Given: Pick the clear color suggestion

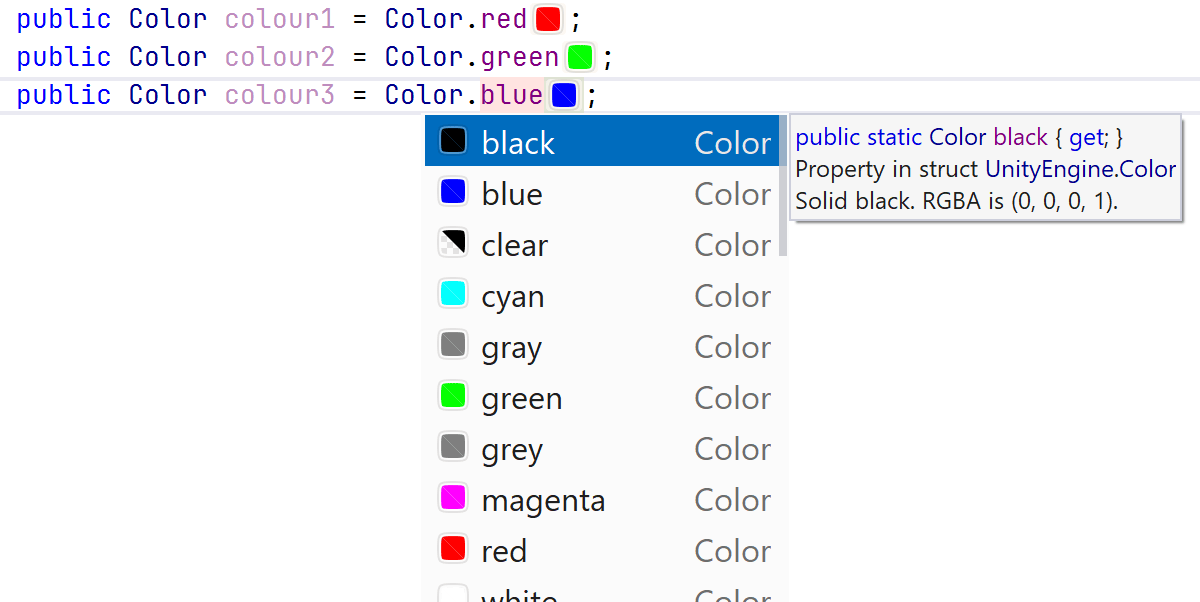Looking at the screenshot, I should pos(515,245).
